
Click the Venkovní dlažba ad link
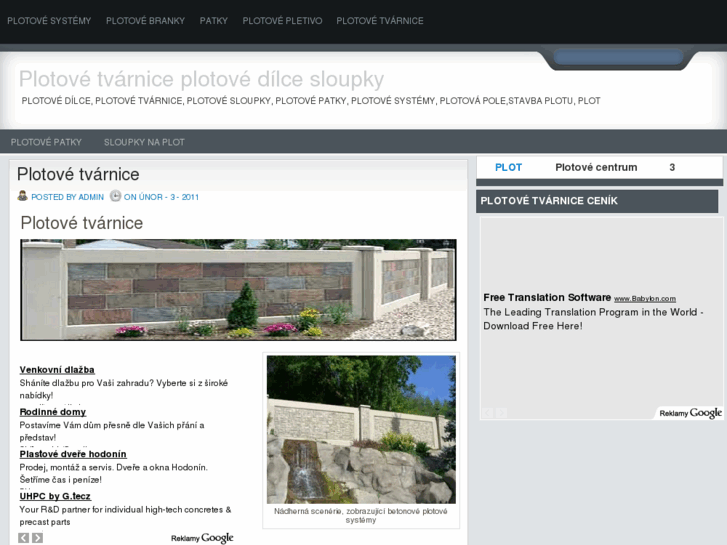(57, 370)
